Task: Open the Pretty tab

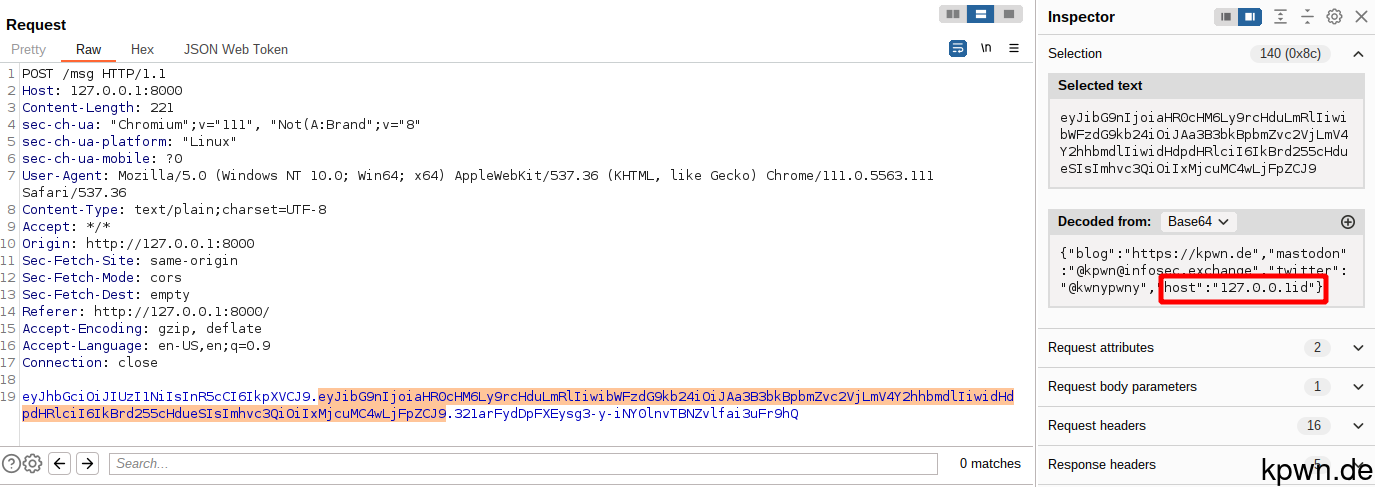Action: (28, 49)
